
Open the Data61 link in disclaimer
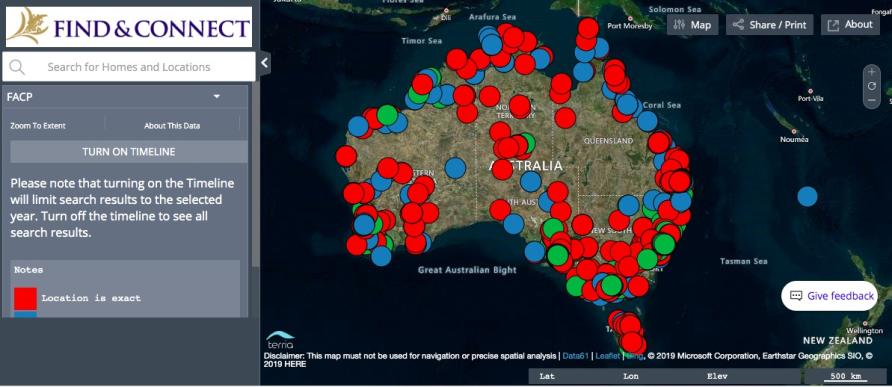[x=576, y=356]
